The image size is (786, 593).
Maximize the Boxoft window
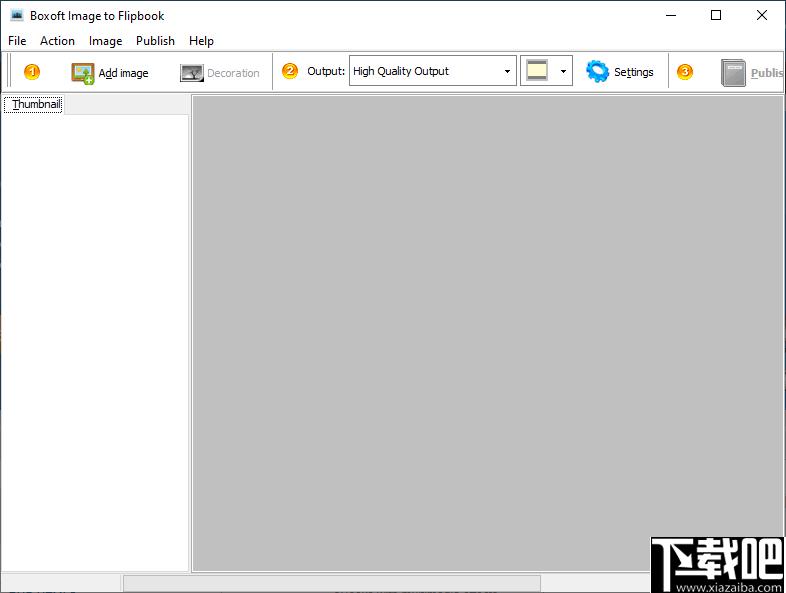click(716, 16)
